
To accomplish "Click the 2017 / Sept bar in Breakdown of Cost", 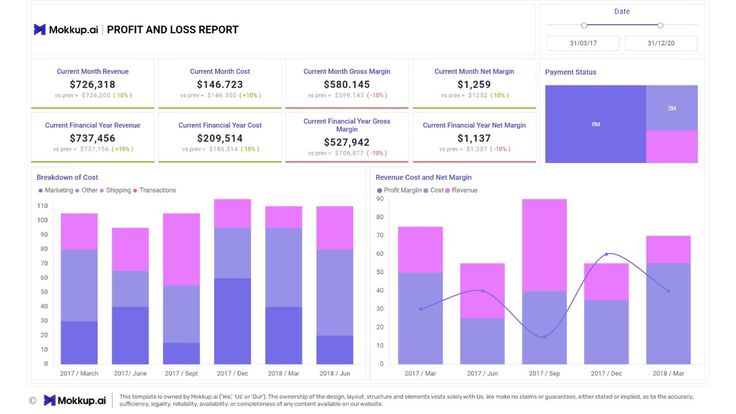I will point(181,289).
